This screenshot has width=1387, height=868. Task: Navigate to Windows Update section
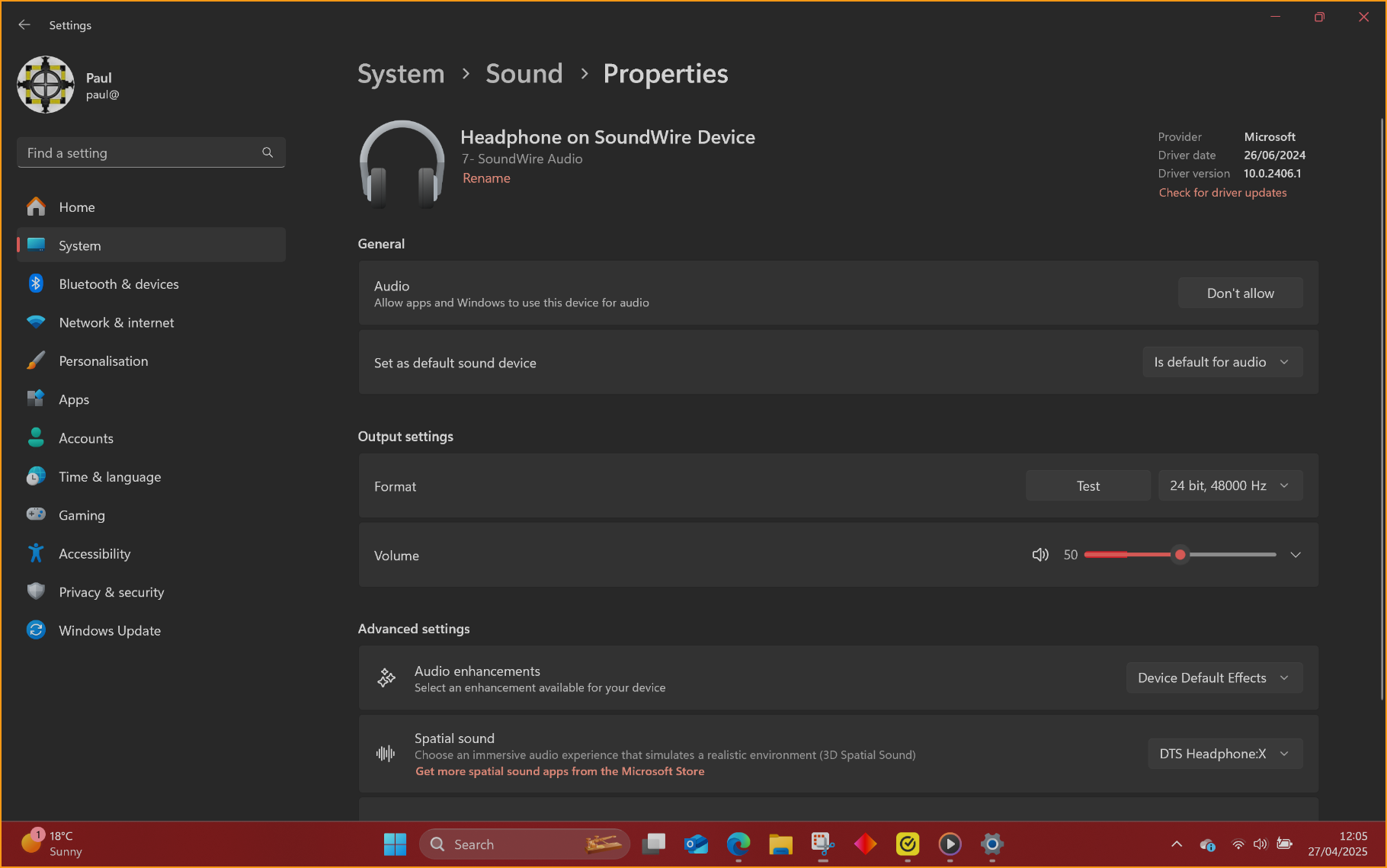click(x=151, y=630)
